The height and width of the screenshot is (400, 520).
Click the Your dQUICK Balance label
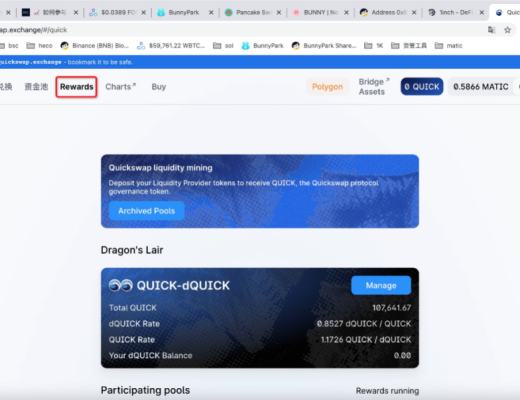pos(150,355)
